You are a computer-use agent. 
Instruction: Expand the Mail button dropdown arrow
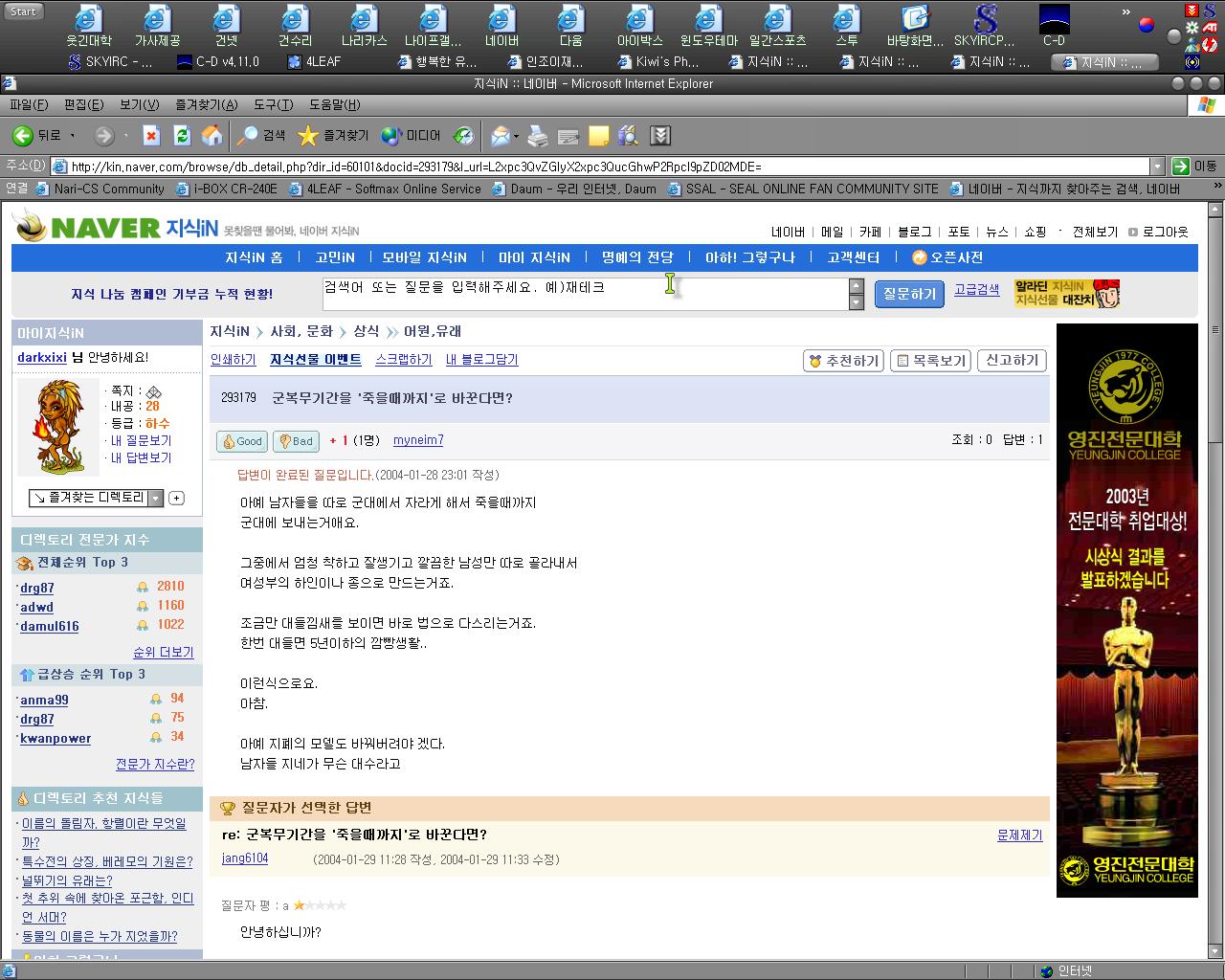pyautogui.click(x=517, y=136)
